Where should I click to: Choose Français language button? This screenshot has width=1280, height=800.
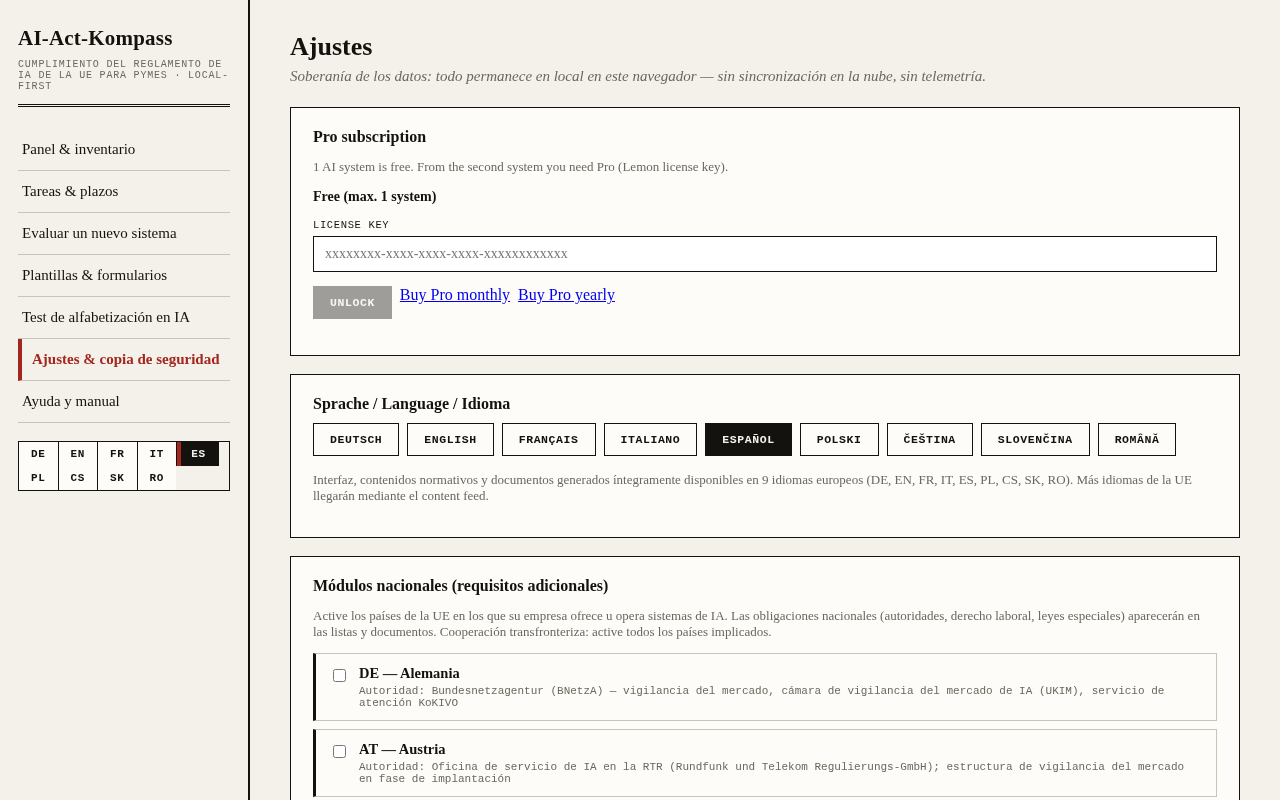click(x=549, y=439)
